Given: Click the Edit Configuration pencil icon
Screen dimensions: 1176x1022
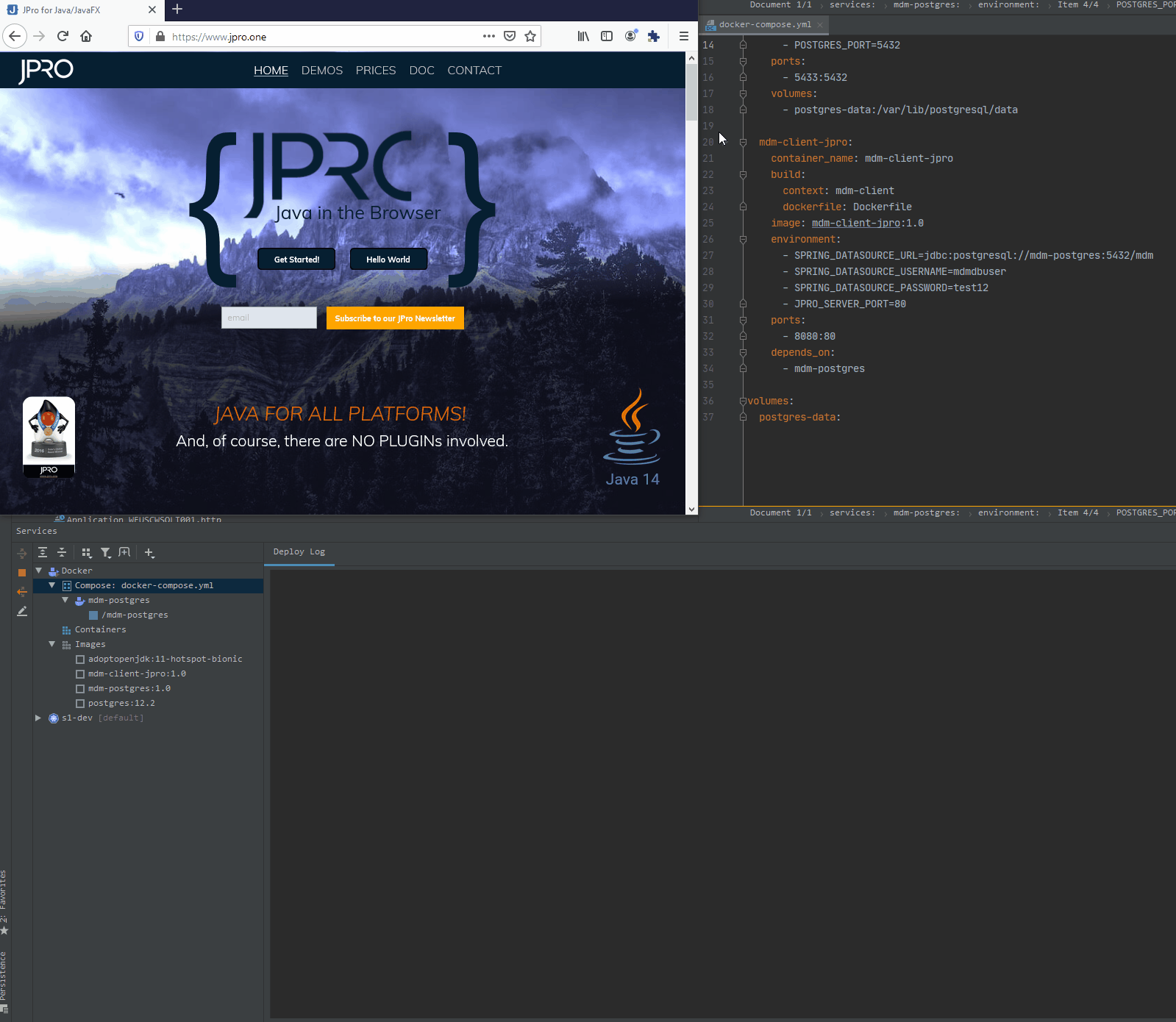Looking at the screenshot, I should pyautogui.click(x=22, y=611).
